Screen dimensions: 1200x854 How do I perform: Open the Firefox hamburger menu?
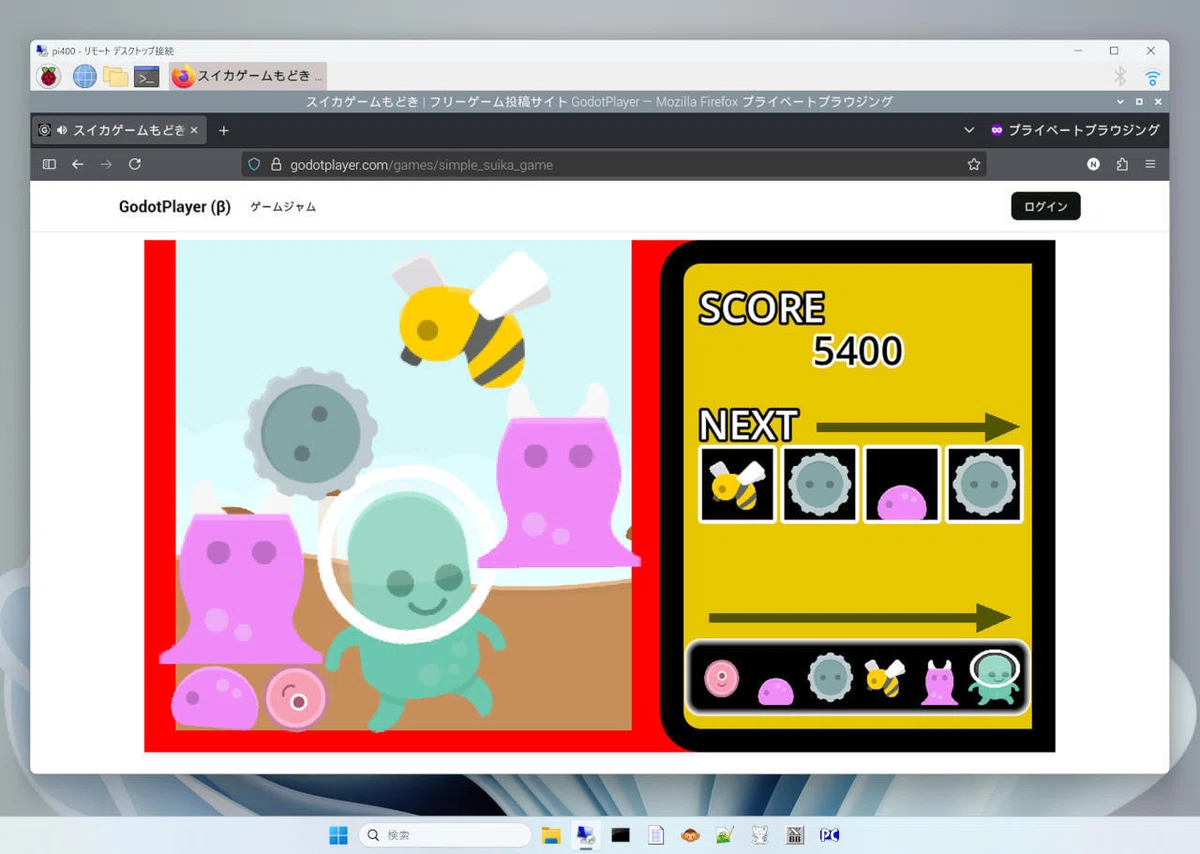1150,164
